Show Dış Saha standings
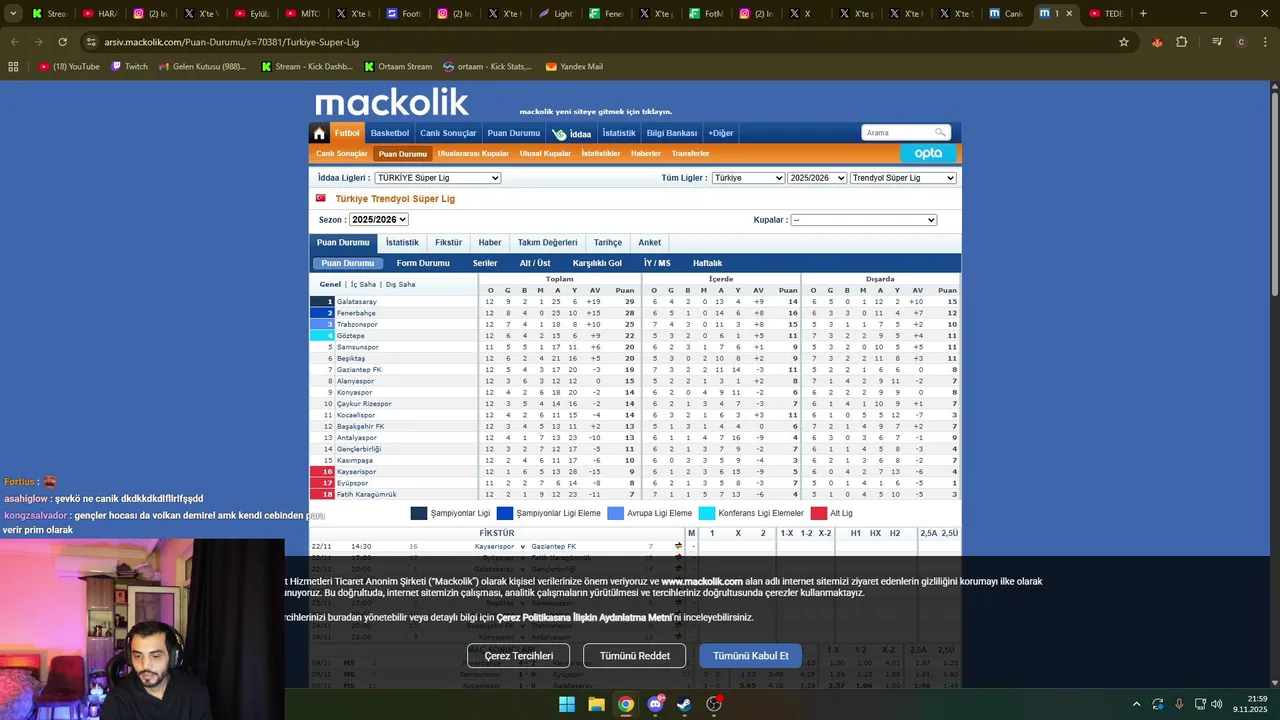This screenshot has width=1280, height=720. coord(400,284)
